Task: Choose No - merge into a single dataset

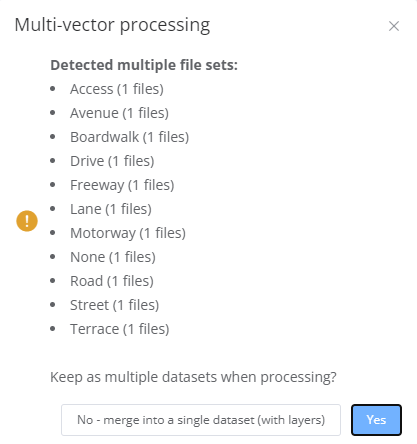Action: click(x=201, y=420)
